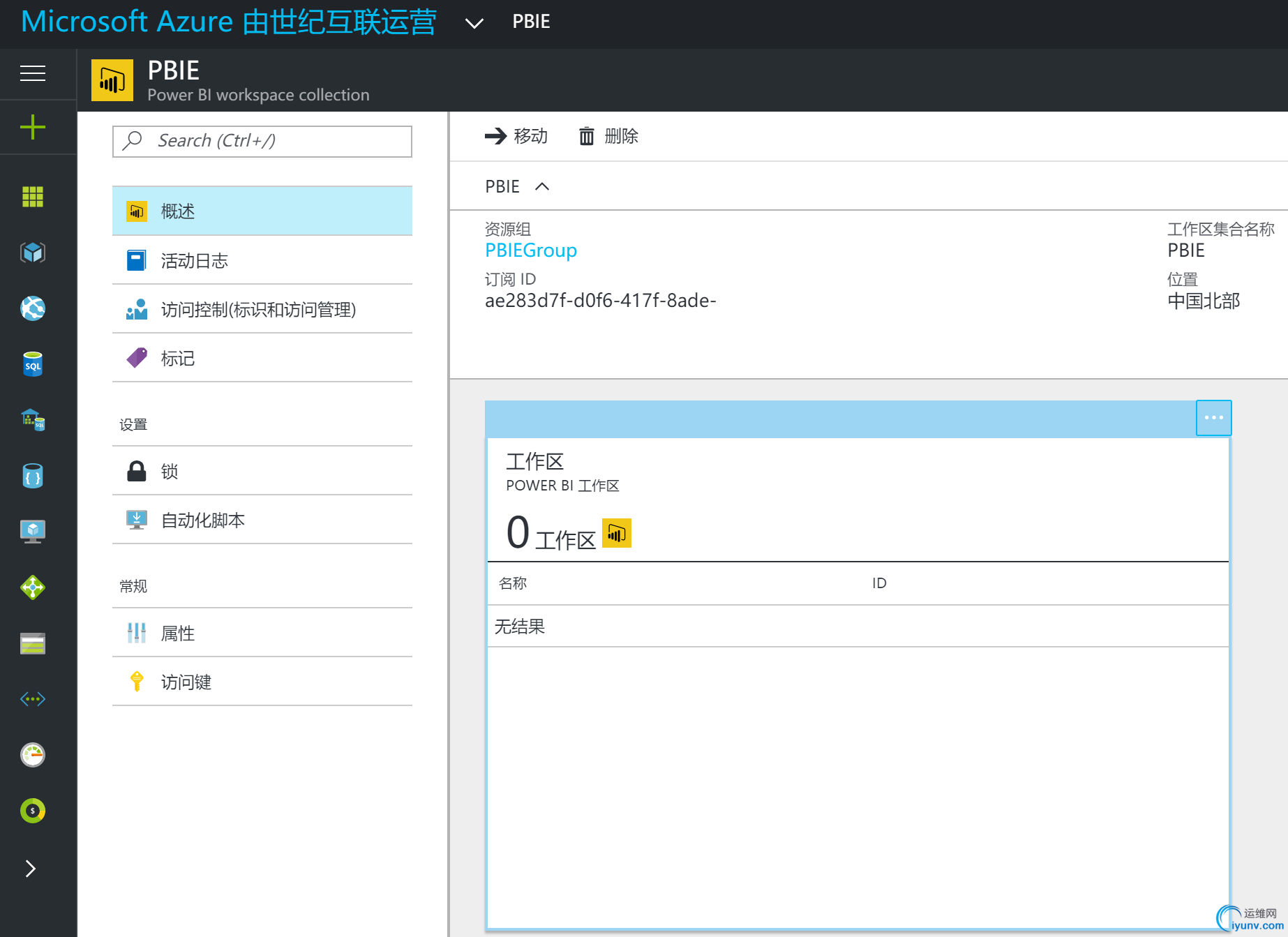The height and width of the screenshot is (937, 1288).
Task: Open the hamburger menu in sidebar
Action: [33, 73]
